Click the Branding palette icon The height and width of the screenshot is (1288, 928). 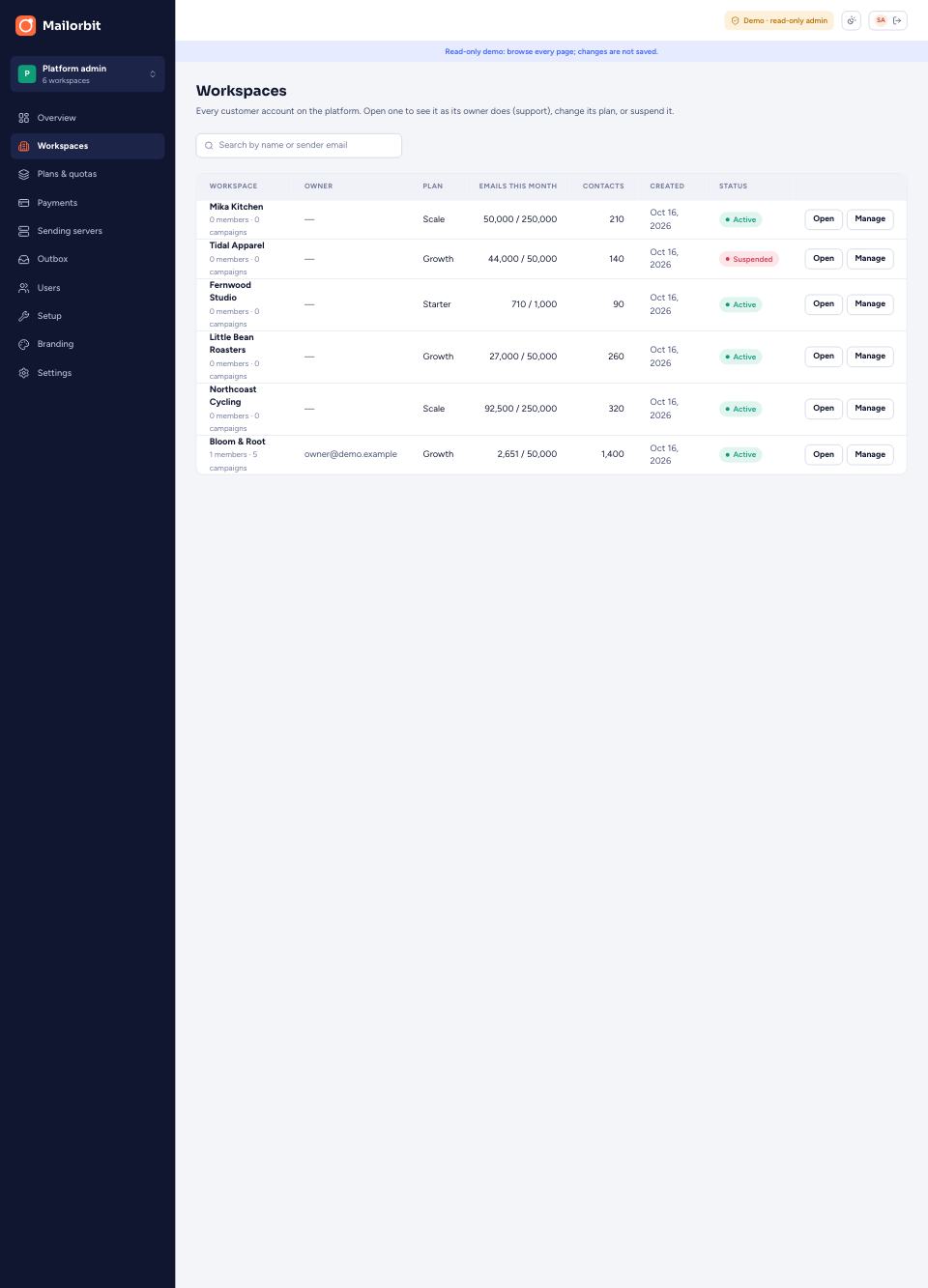[24, 344]
